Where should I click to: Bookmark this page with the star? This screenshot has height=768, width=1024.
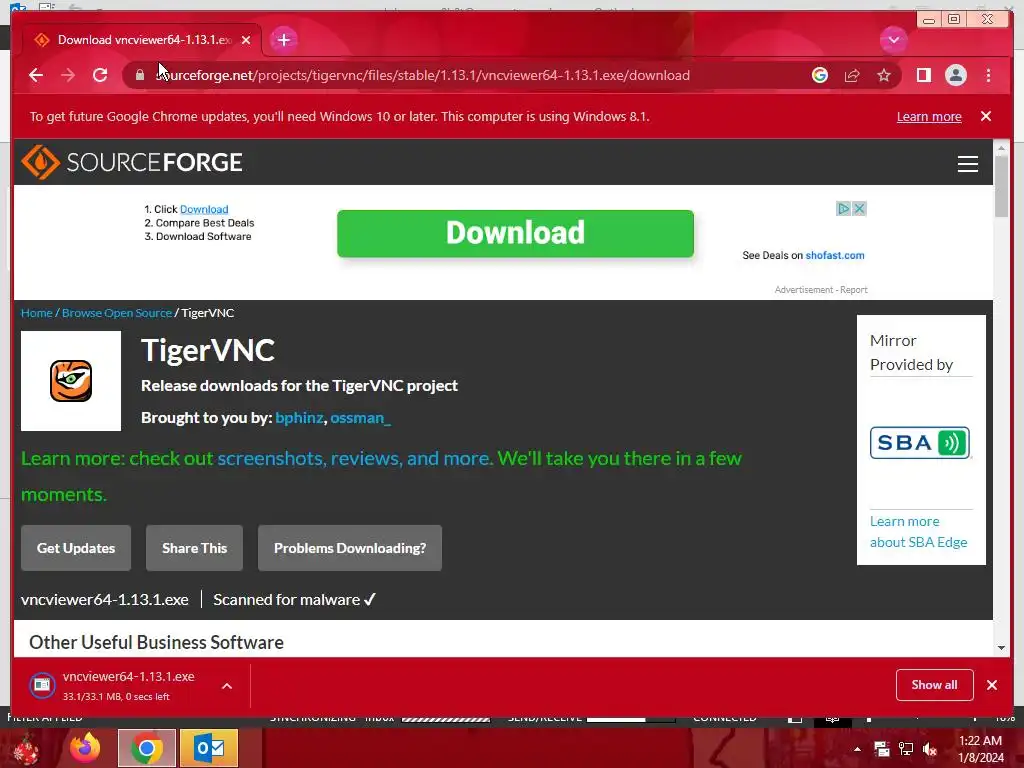coord(884,75)
